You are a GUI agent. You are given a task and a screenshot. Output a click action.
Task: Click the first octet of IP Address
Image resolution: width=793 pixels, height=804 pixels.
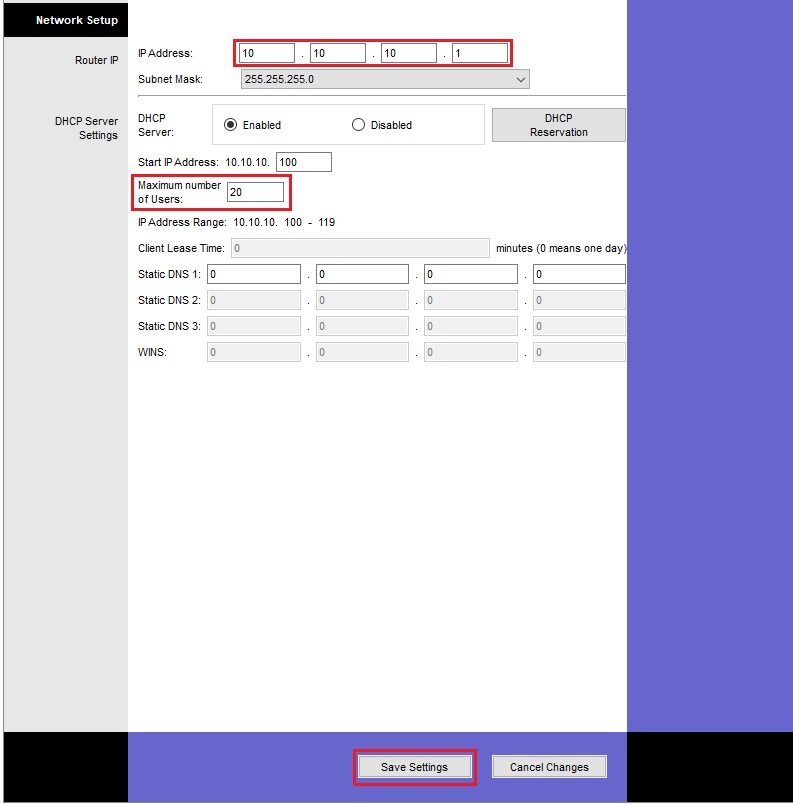coord(267,53)
